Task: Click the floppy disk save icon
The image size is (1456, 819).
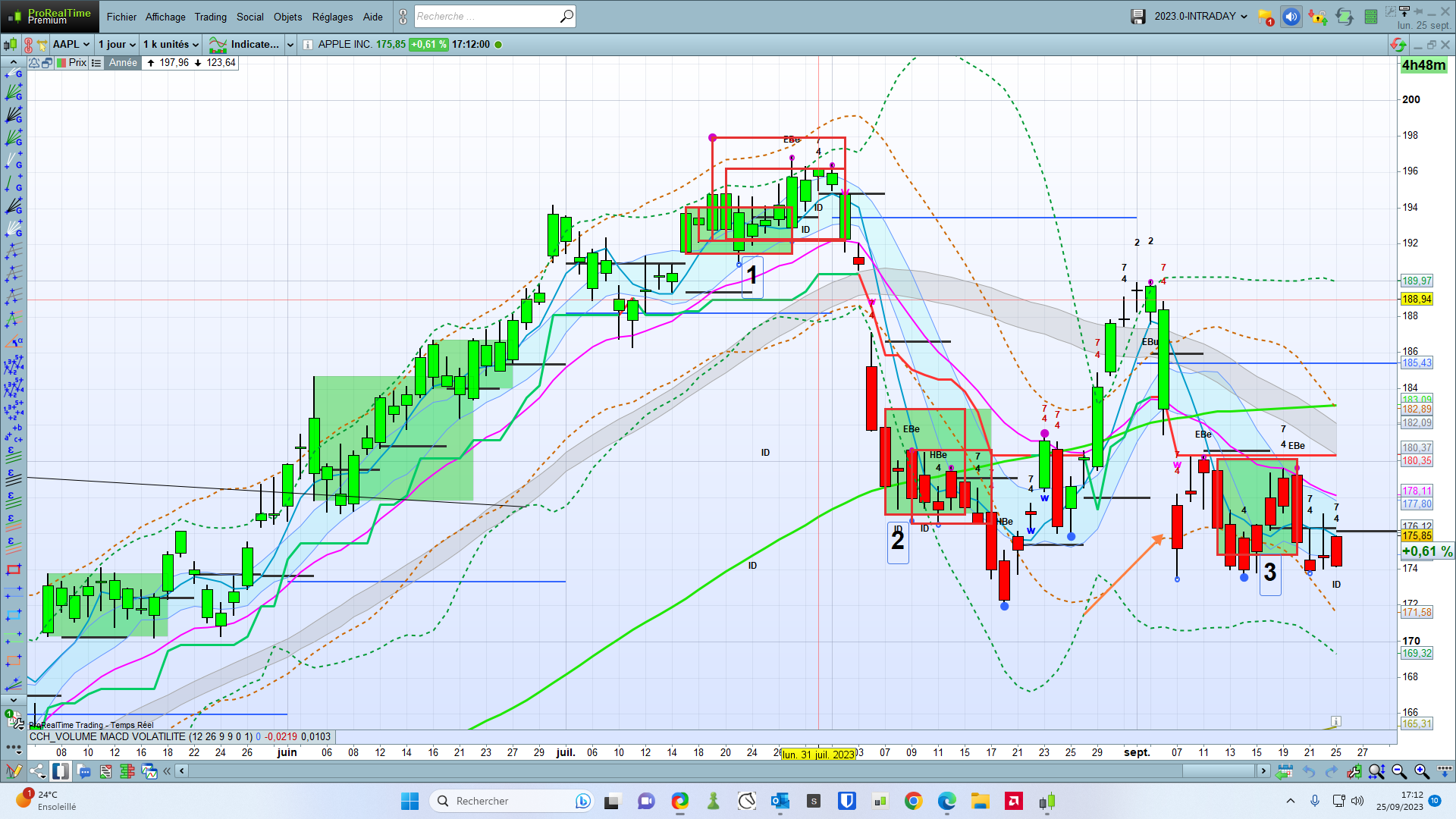Action: [1137, 16]
